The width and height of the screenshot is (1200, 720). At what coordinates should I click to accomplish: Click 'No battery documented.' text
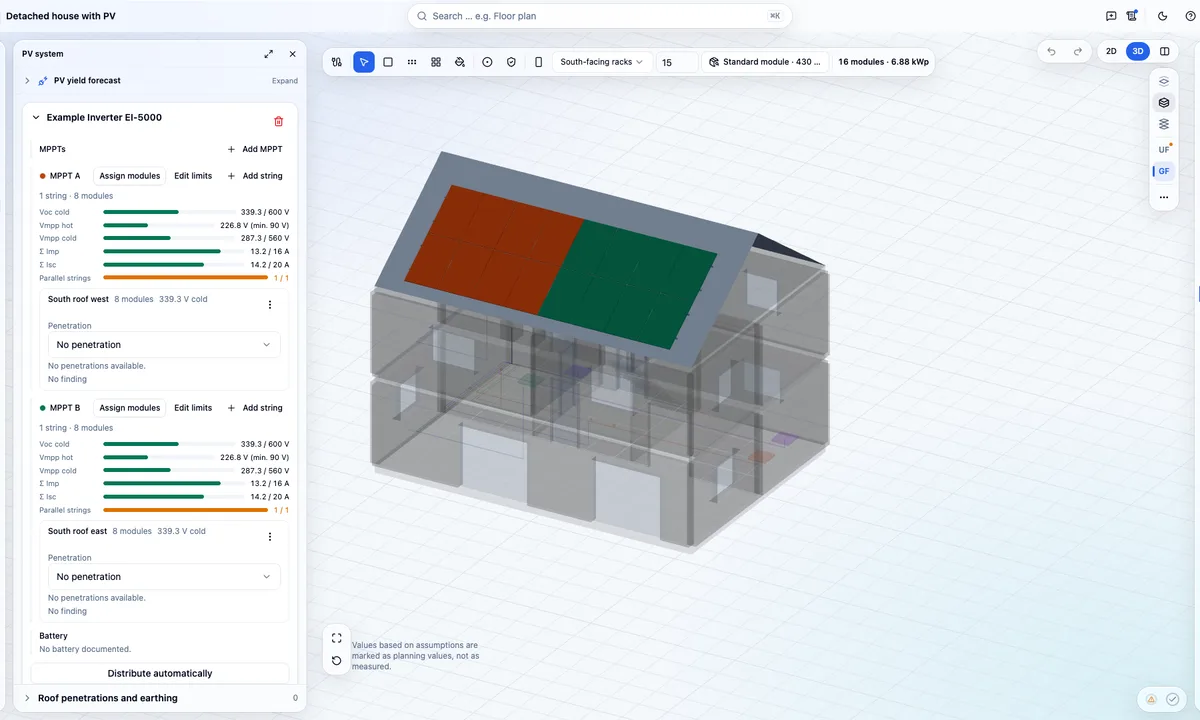(x=85, y=649)
